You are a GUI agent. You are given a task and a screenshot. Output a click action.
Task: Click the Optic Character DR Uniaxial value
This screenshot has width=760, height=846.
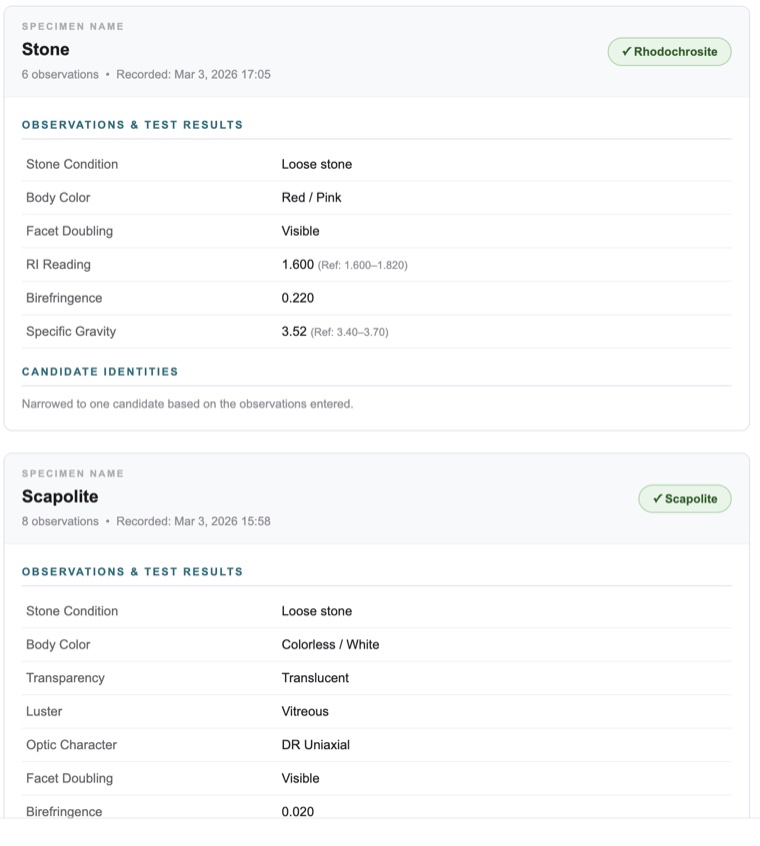tap(315, 745)
